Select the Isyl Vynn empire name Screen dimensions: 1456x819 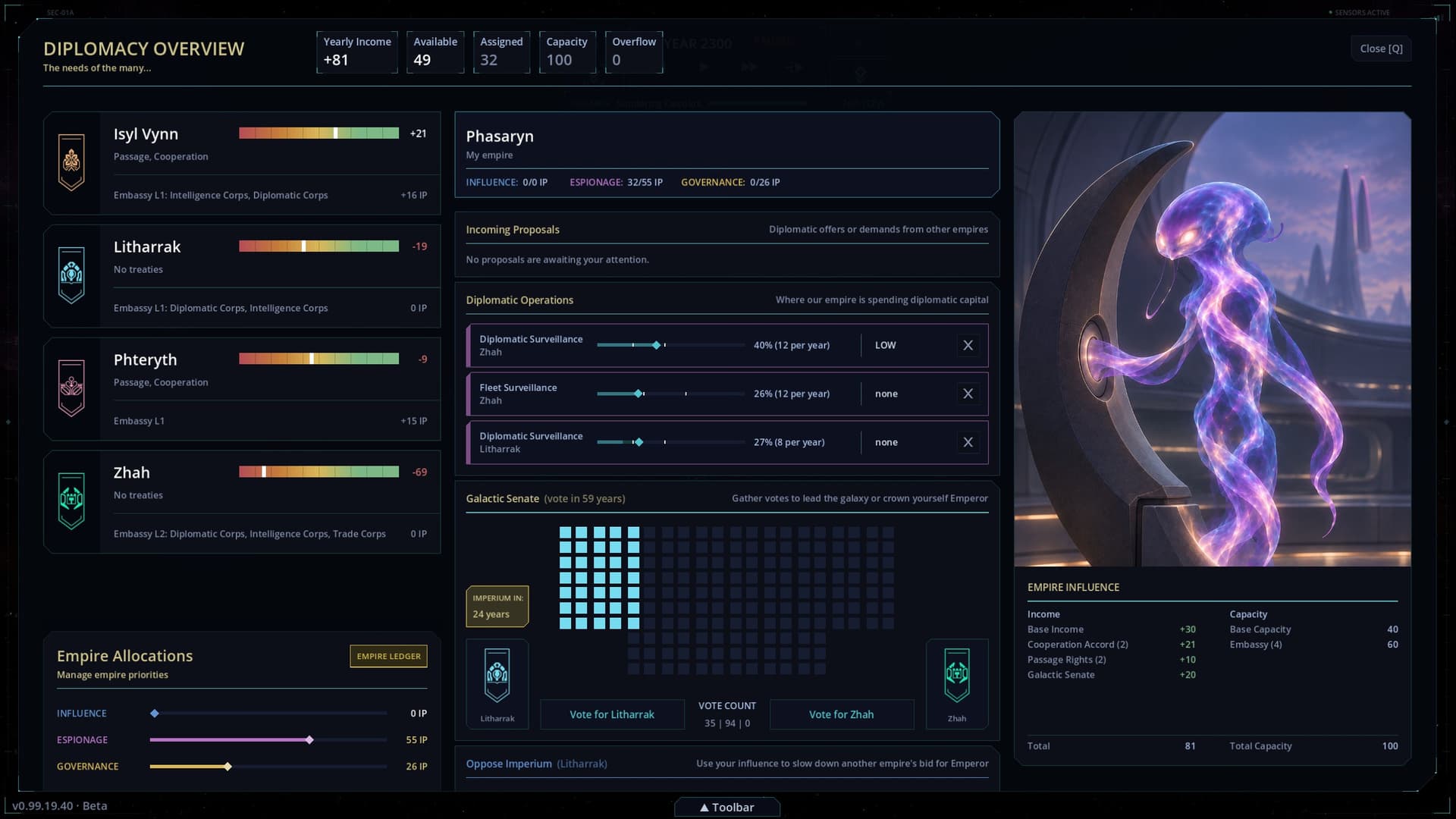[146, 134]
